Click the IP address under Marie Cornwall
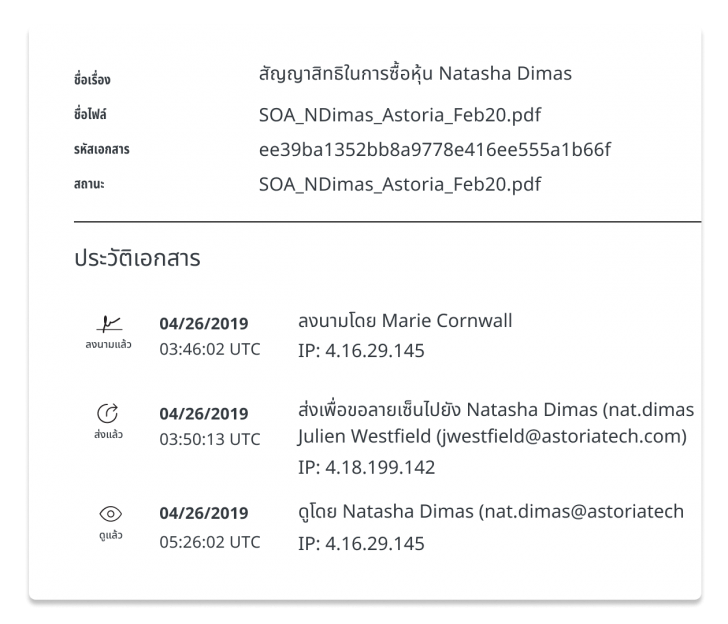This screenshot has width=728, height=624. (361, 351)
